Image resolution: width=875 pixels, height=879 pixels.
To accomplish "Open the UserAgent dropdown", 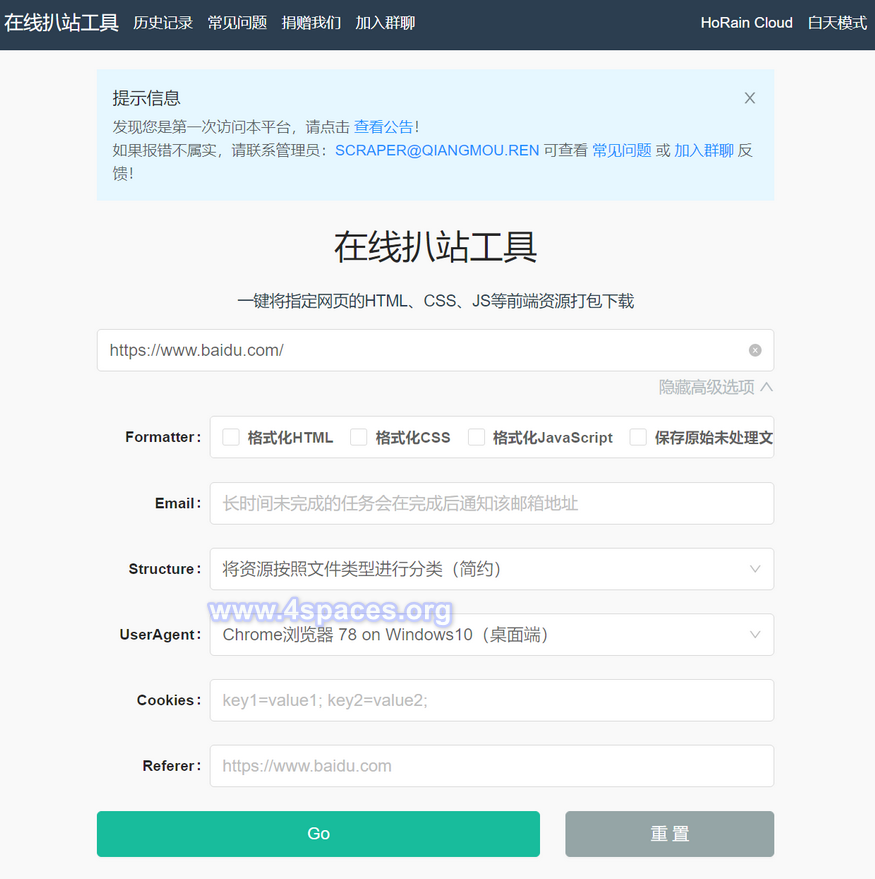I will 490,634.
